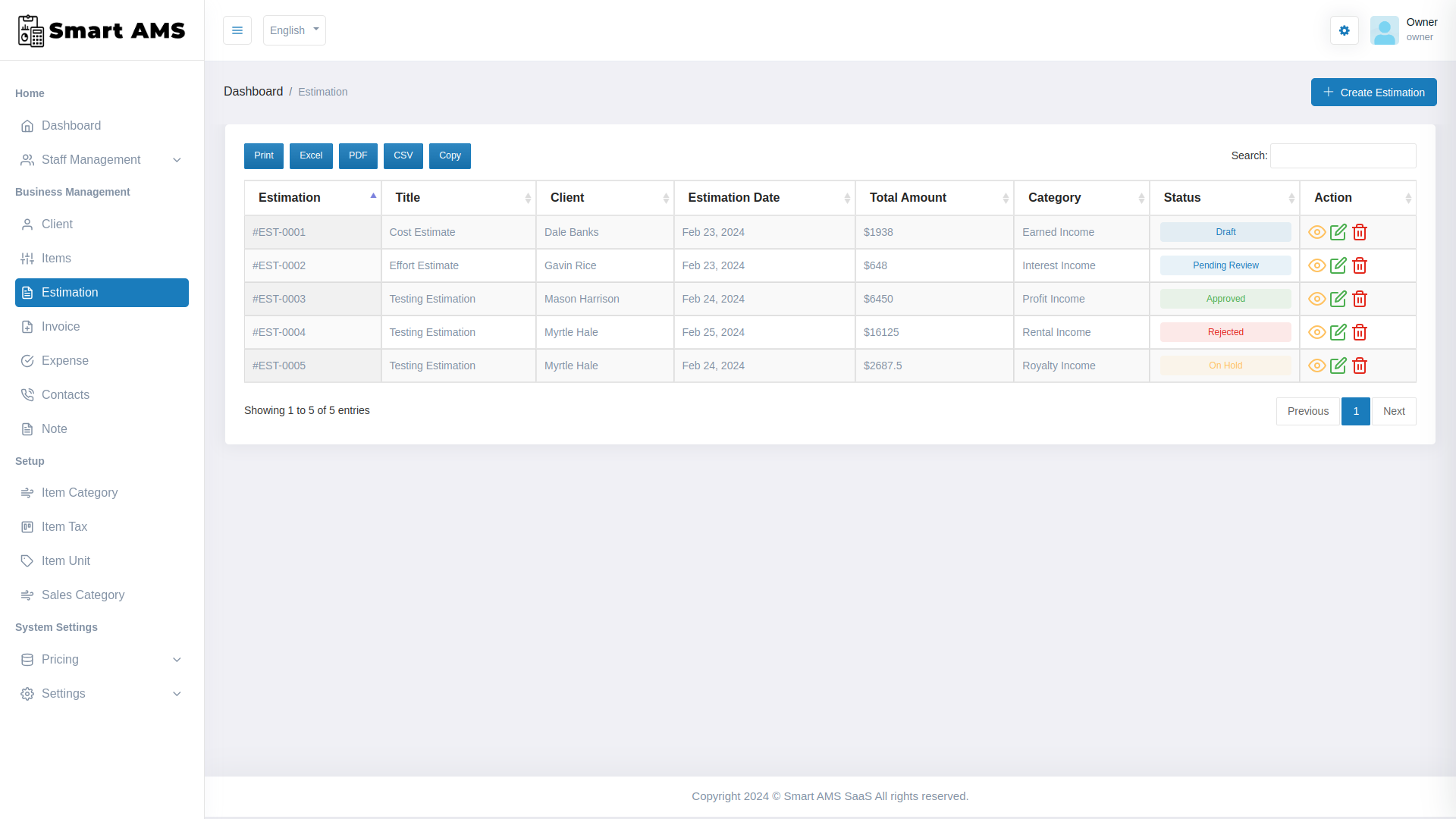Delete estimation #EST-0005 using trash icon
The height and width of the screenshot is (819, 1456).
coord(1359,366)
